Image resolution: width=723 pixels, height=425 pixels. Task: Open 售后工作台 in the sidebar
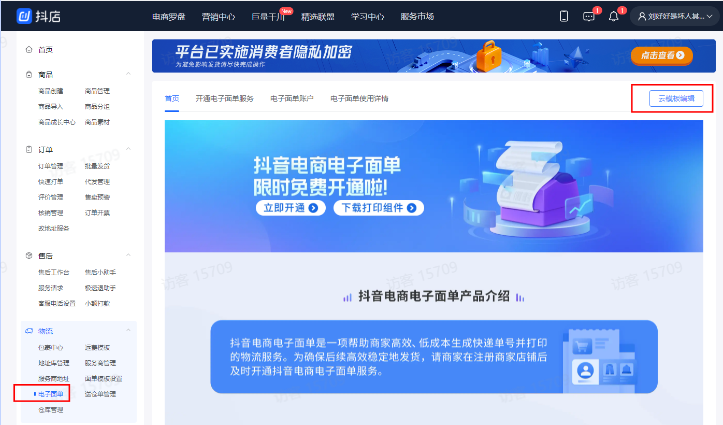coord(53,272)
